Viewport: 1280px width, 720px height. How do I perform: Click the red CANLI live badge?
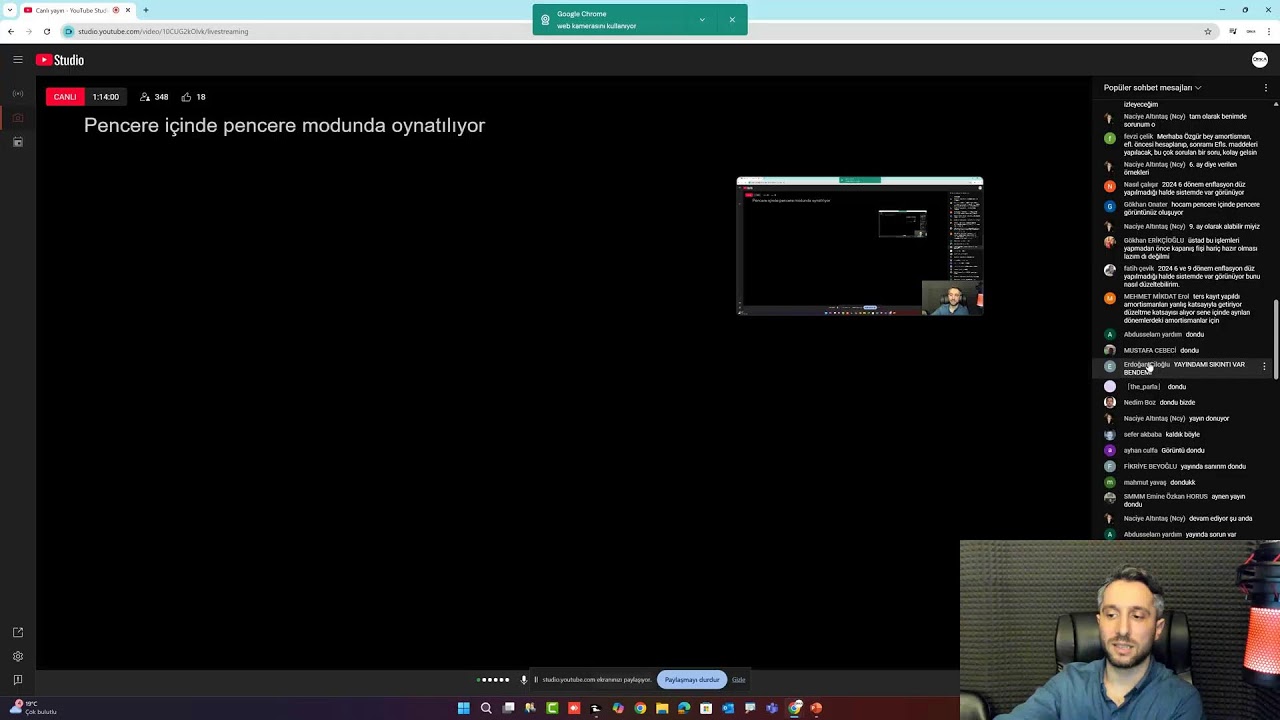(65, 97)
